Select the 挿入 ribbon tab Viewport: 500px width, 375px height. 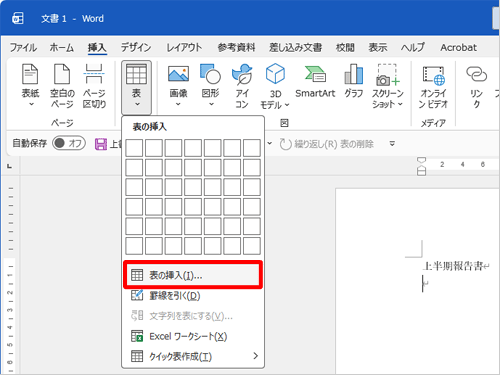pyautogui.click(x=97, y=48)
